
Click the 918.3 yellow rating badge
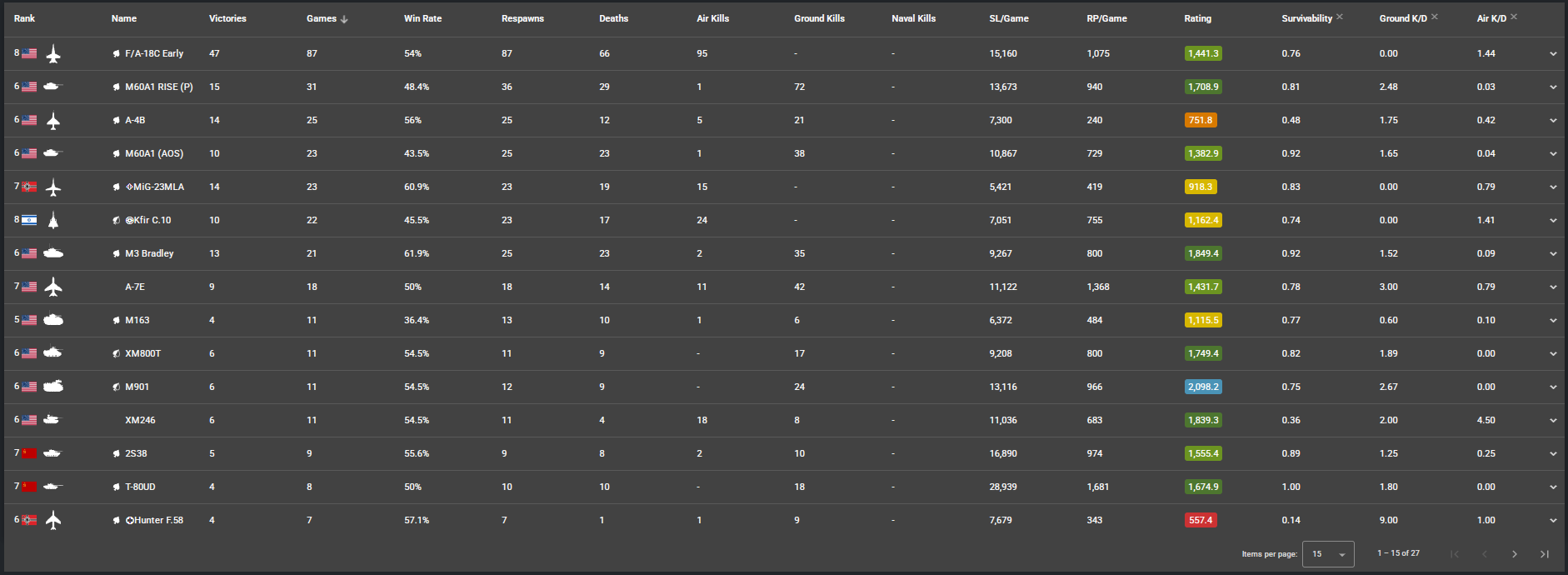tap(1201, 187)
